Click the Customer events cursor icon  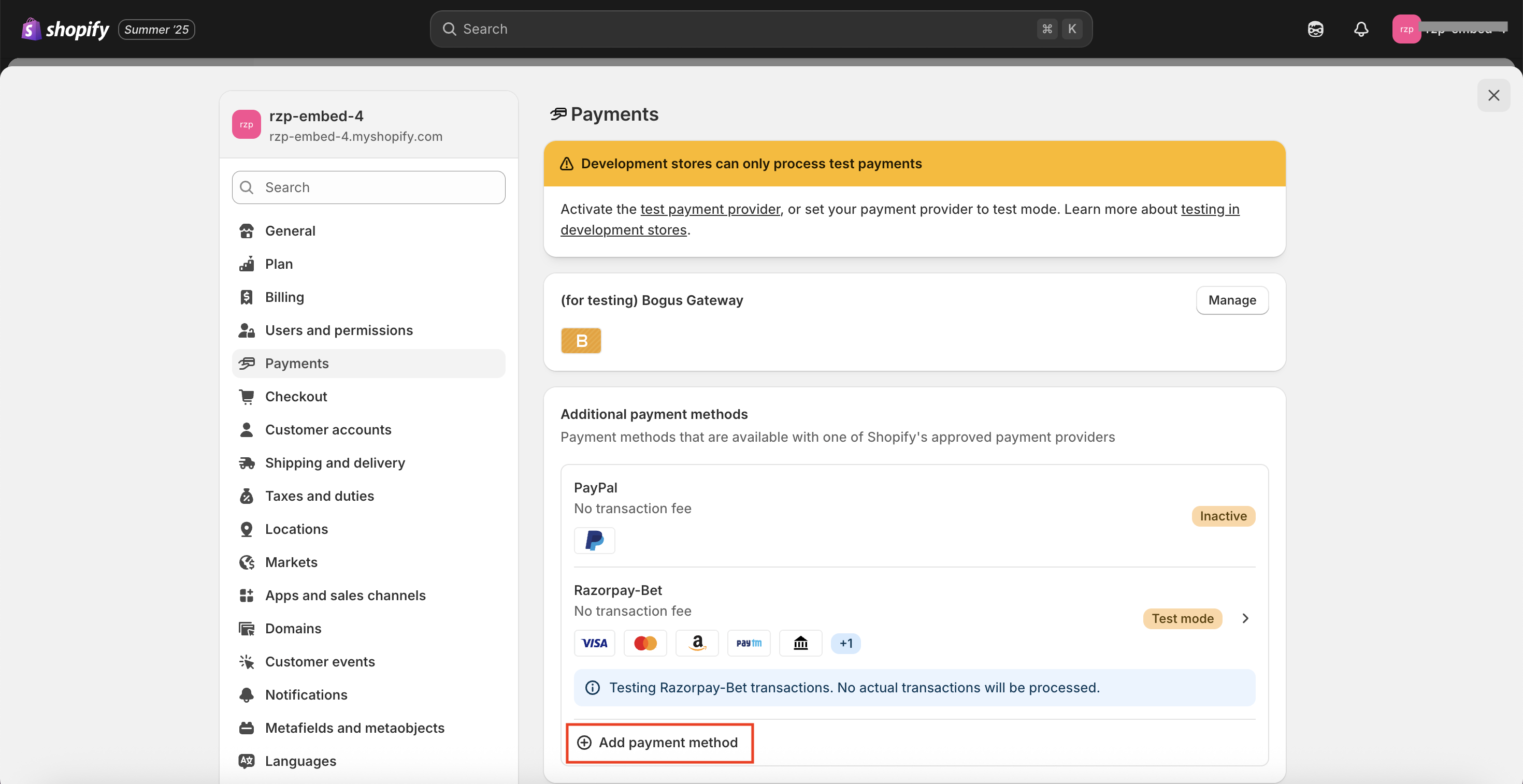point(247,661)
